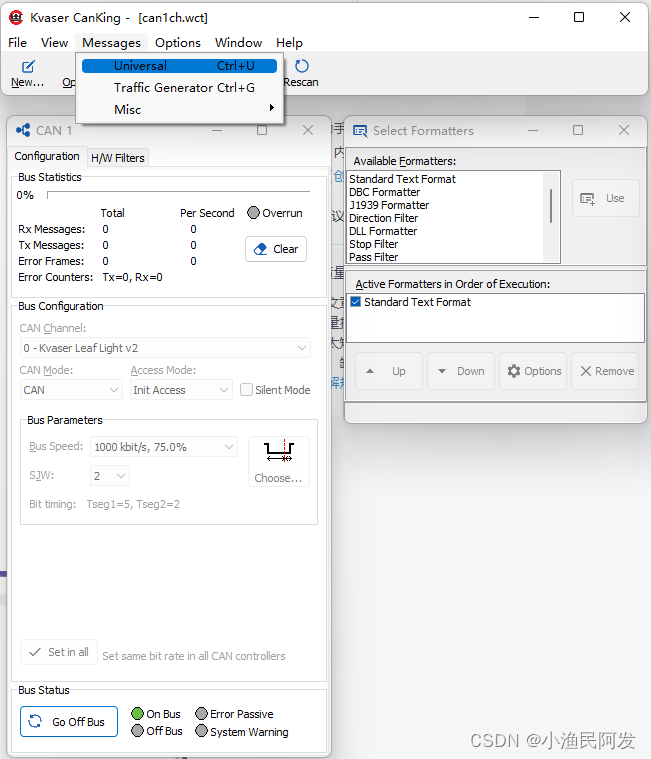The height and width of the screenshot is (759, 651).
Task: Select Stop Filter in list
Action: pyautogui.click(x=374, y=244)
